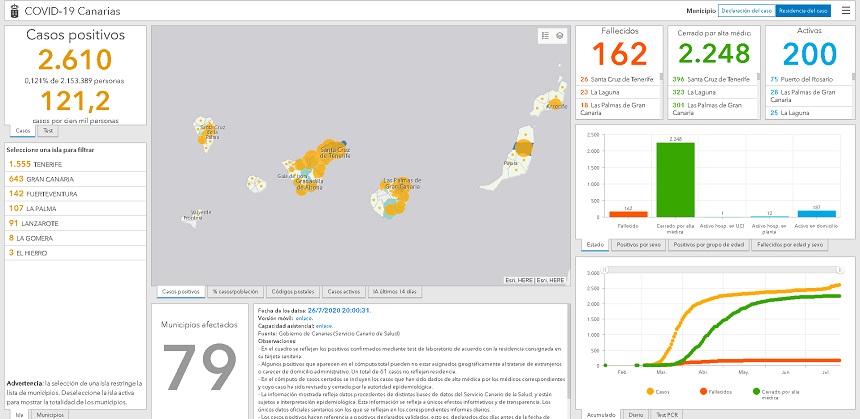Toggle the Fallecidos legend marker in the chart
This screenshot has width=860, height=419.
pyautogui.click(x=703, y=391)
